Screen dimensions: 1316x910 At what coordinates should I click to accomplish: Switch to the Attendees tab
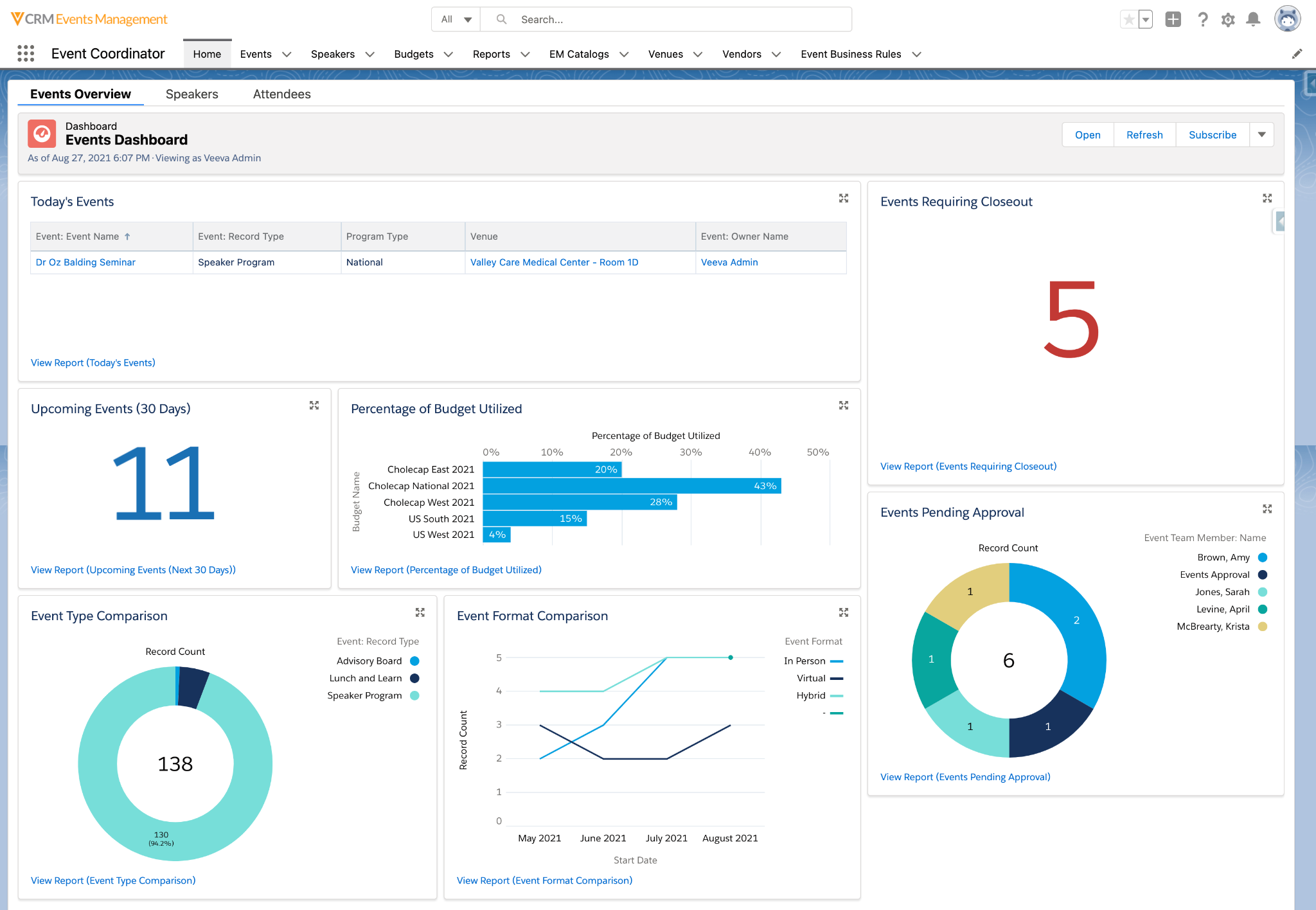(281, 94)
